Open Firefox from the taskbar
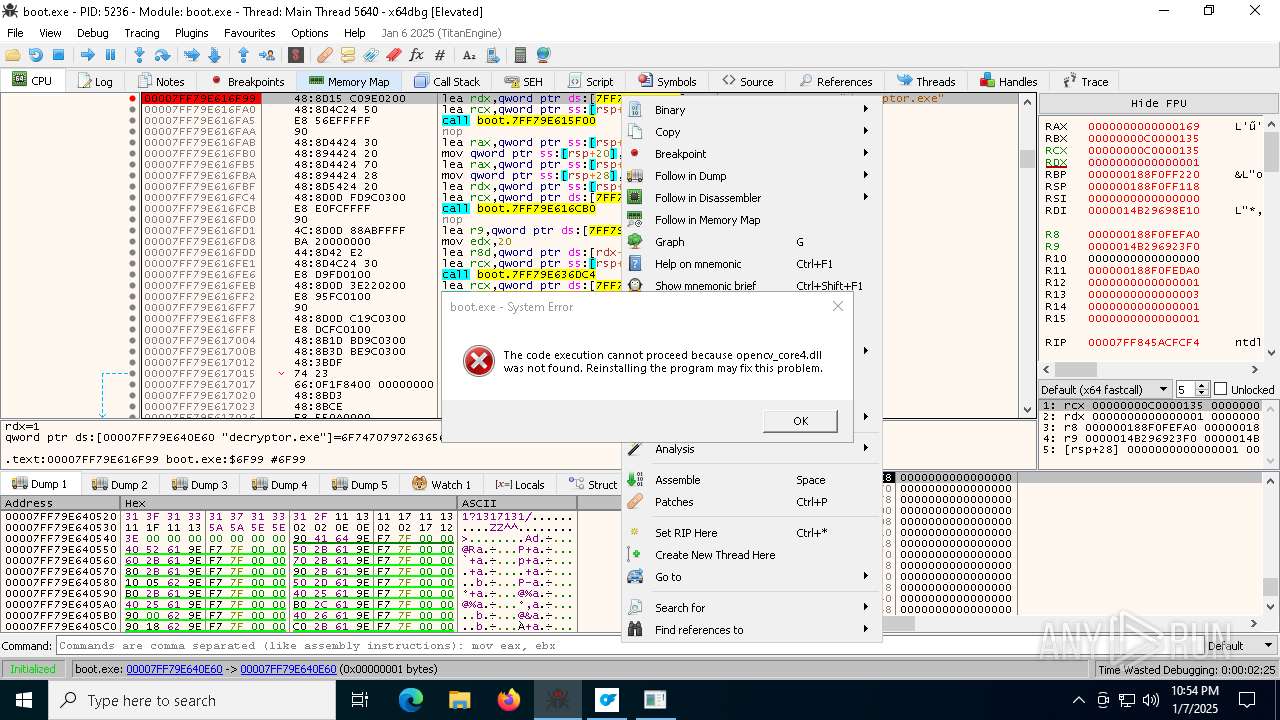This screenshot has height=720, width=1280. [x=509, y=700]
